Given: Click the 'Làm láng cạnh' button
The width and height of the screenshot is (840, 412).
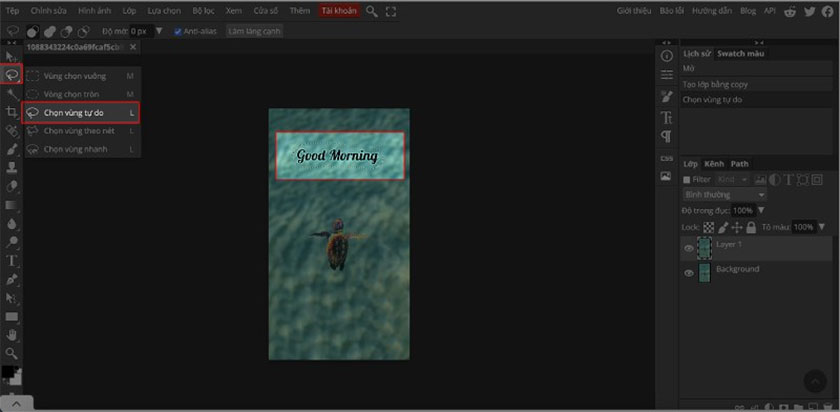Looking at the screenshot, I should [255, 31].
